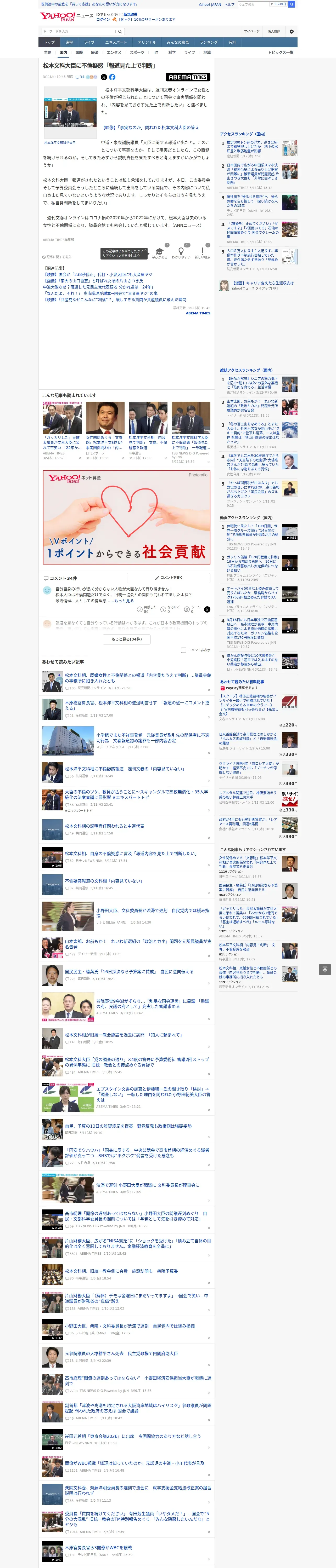Click the もっと見る(34件) button
336x1568 pixels.
coord(126,639)
